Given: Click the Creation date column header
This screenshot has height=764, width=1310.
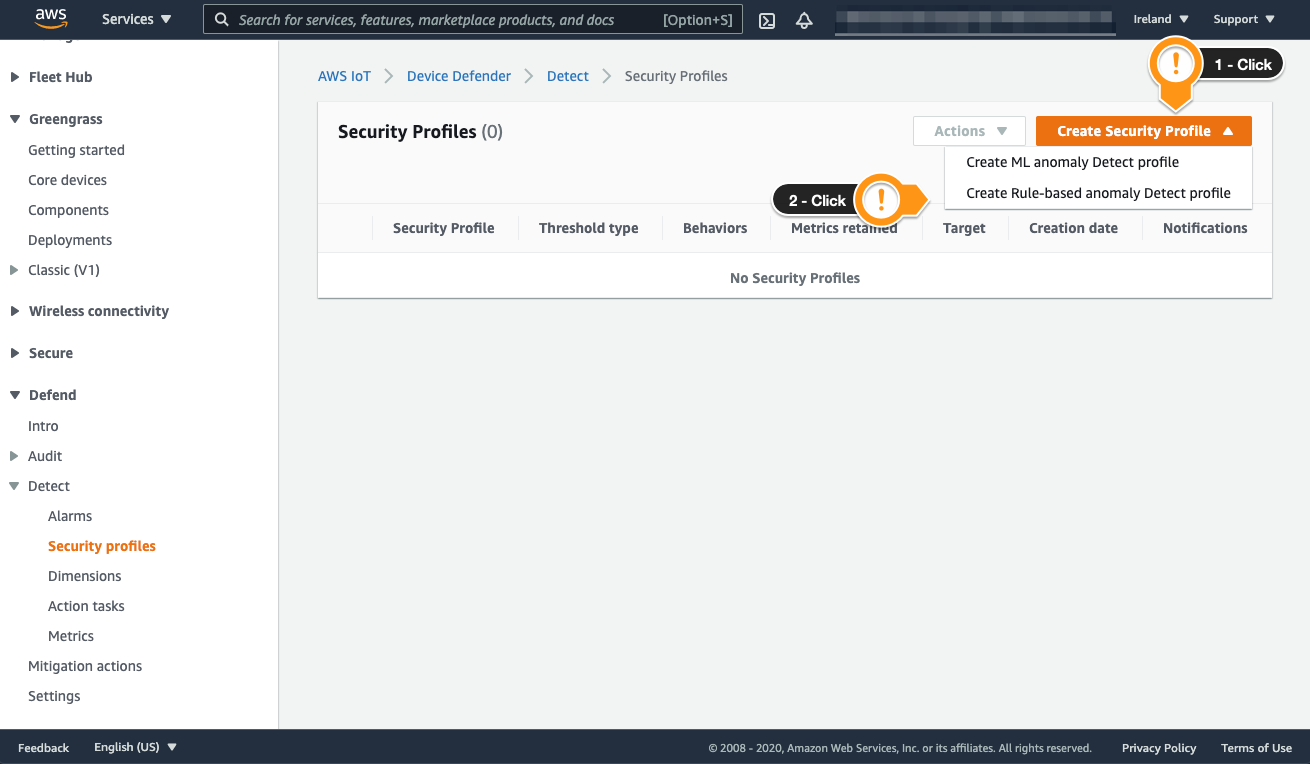Looking at the screenshot, I should tap(1073, 228).
